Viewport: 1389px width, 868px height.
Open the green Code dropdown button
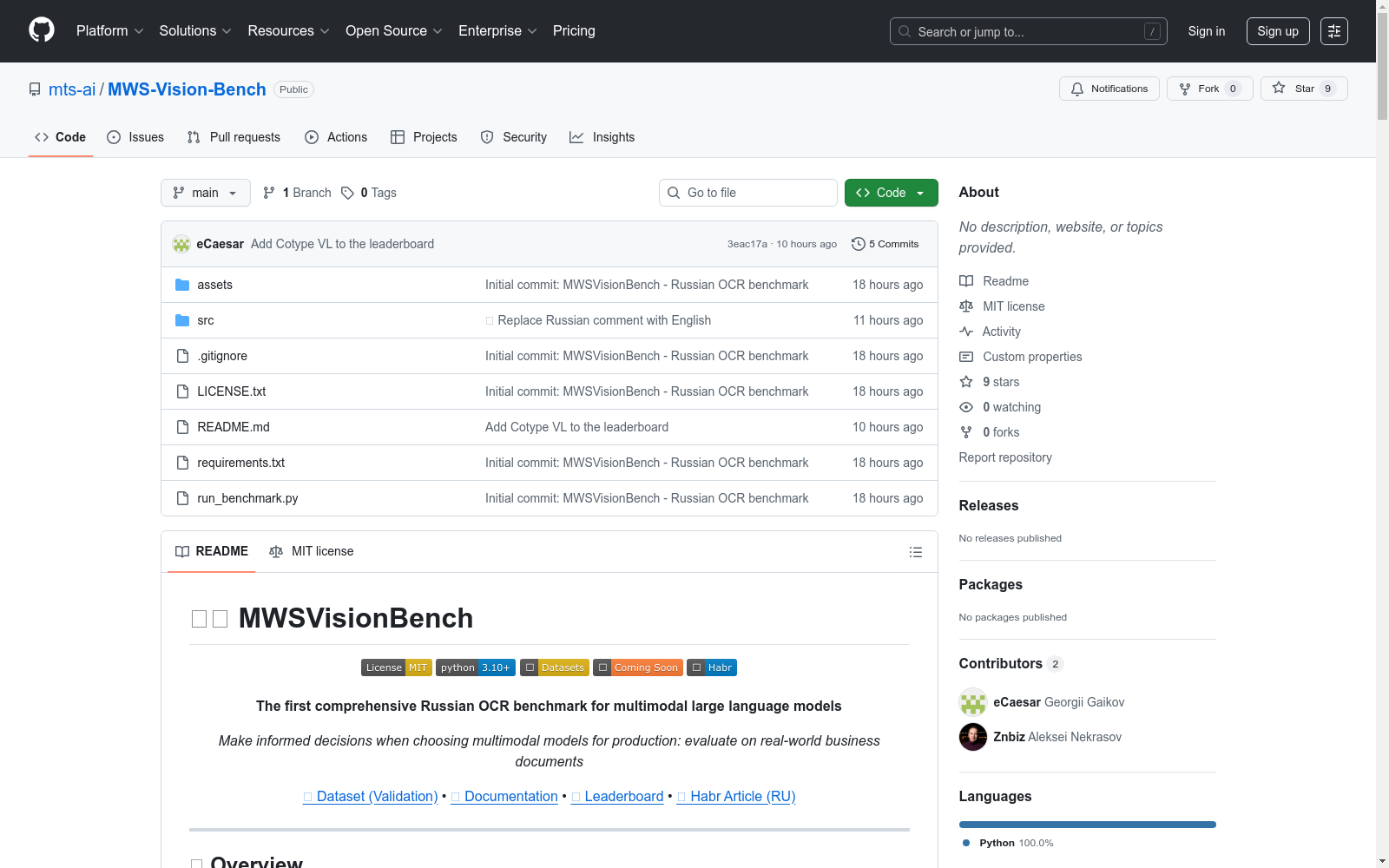[891, 193]
